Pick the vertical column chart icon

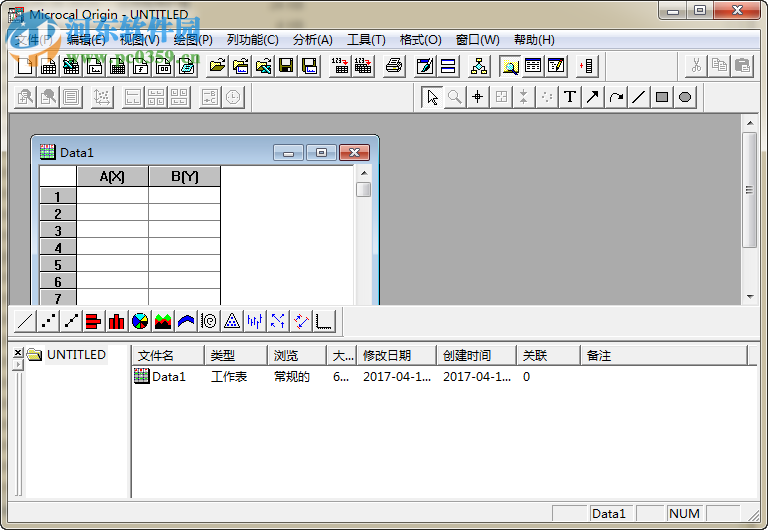click(x=116, y=321)
